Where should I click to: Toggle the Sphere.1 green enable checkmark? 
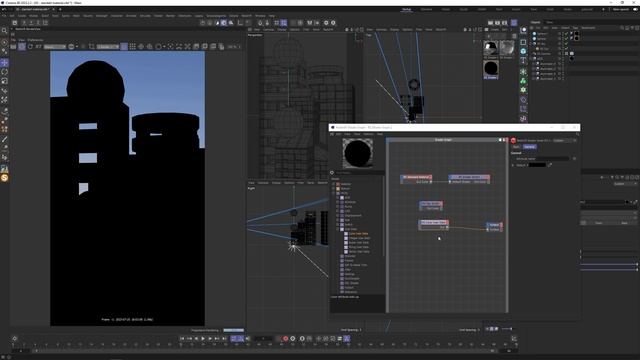566,33
